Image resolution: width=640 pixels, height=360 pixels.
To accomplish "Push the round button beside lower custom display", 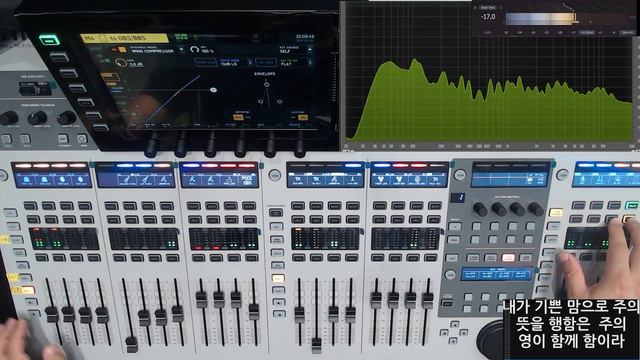I will pyautogui.click(x=450, y=274).
